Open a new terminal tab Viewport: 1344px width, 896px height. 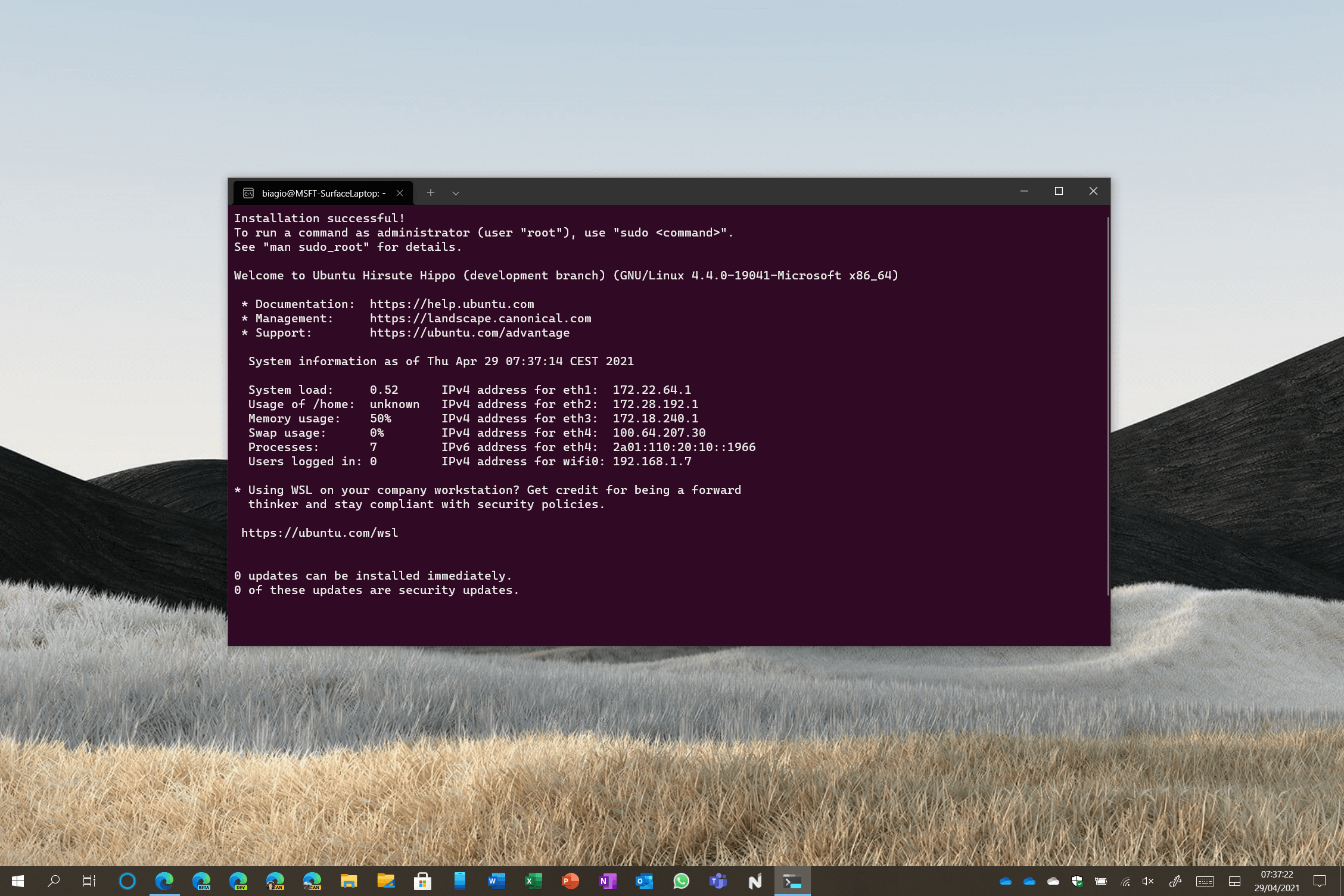point(431,192)
